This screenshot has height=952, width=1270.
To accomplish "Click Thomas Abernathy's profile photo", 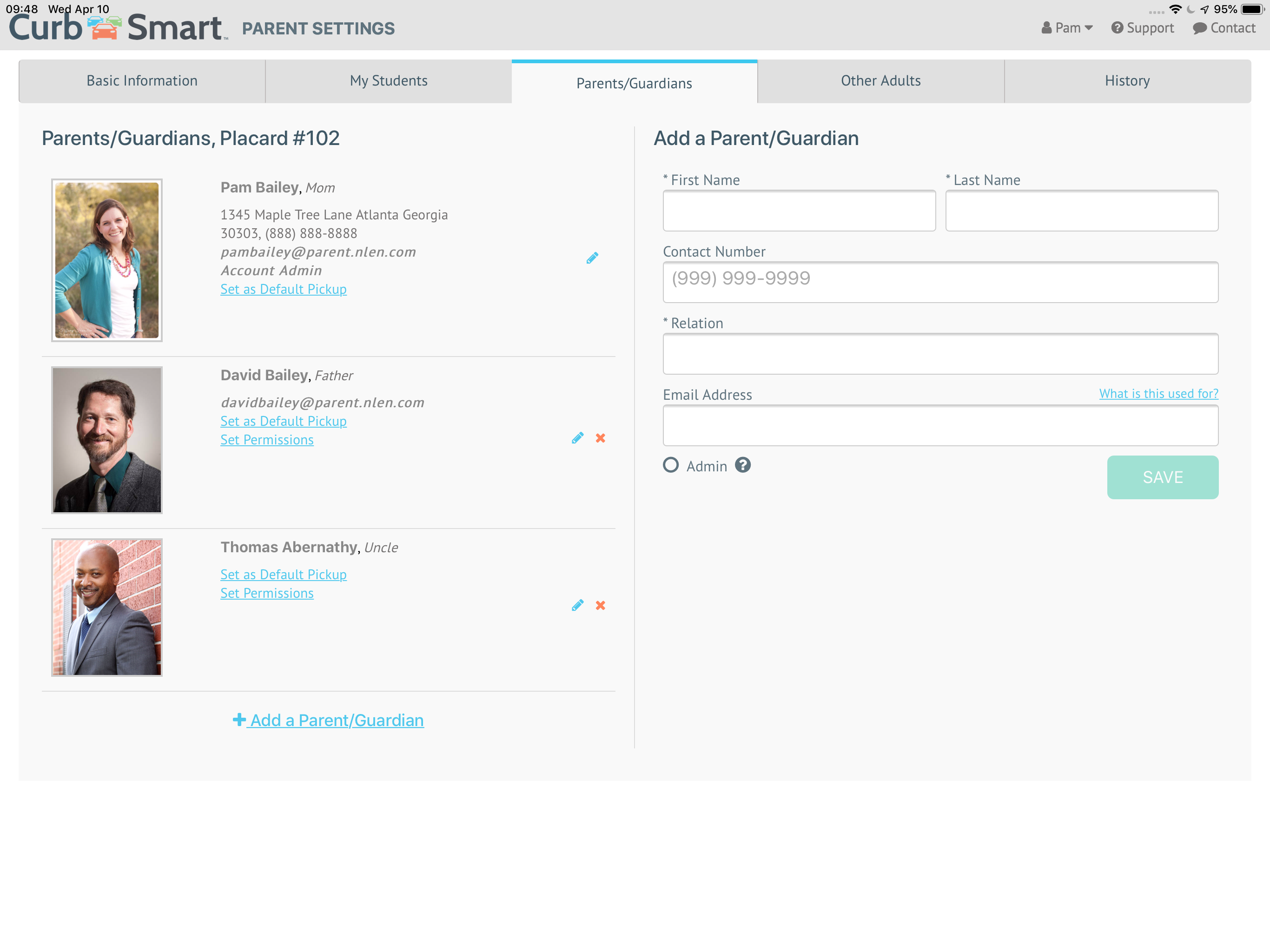I will click(107, 607).
